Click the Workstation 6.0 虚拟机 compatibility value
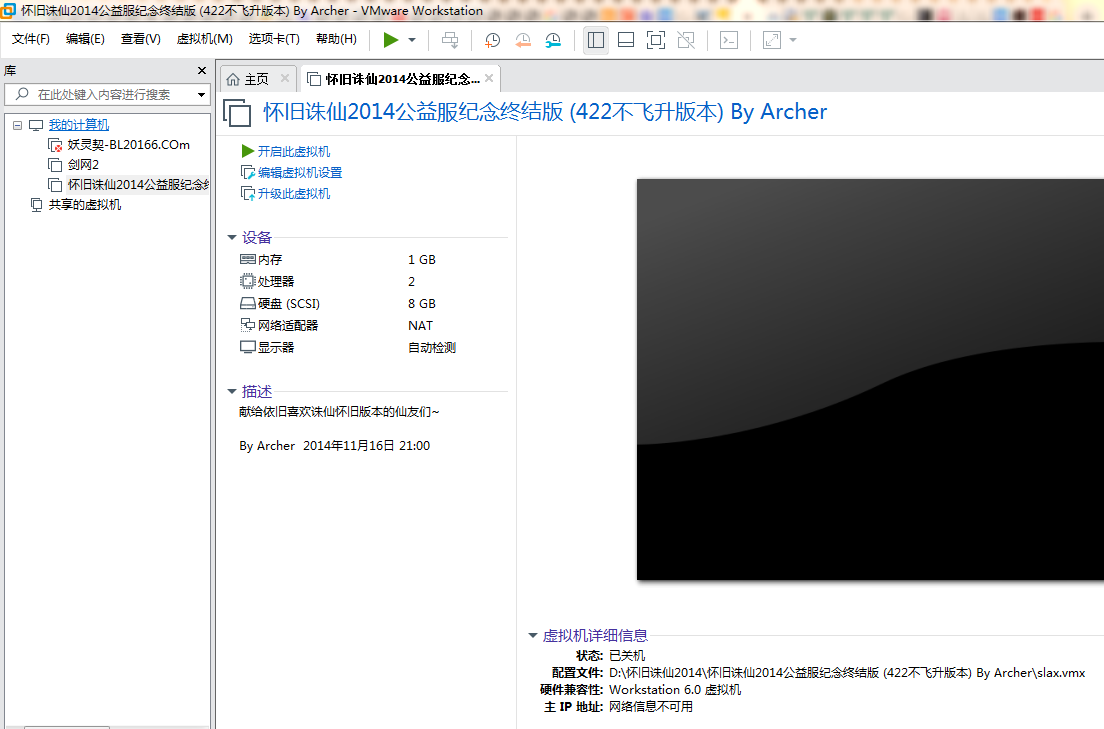 675,690
